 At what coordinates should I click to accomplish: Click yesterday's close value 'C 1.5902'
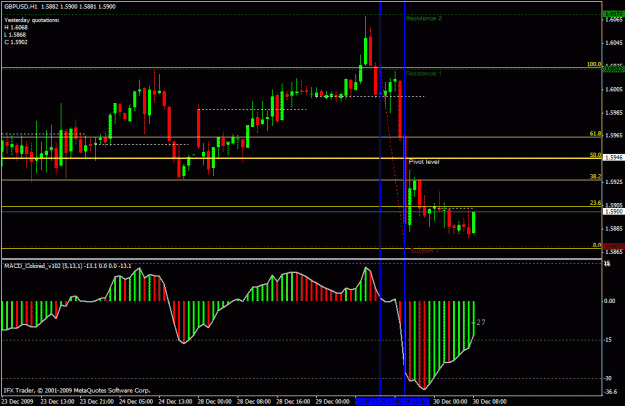[16, 42]
